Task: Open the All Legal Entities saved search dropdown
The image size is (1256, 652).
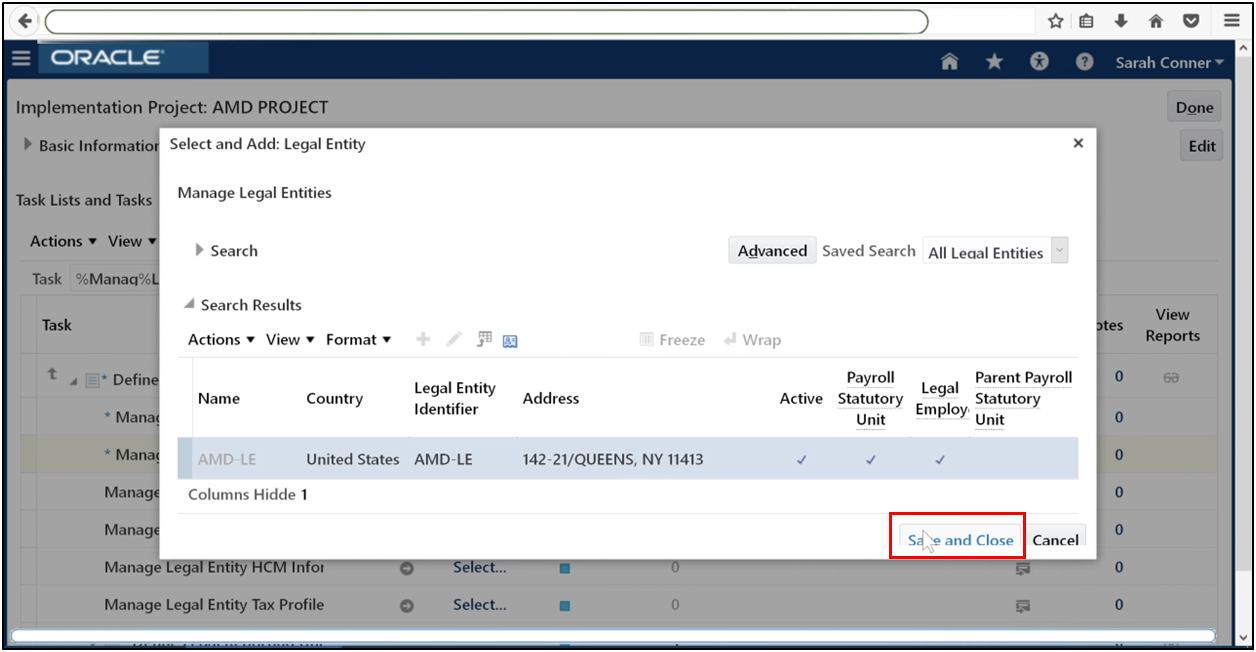Action: coord(1059,250)
